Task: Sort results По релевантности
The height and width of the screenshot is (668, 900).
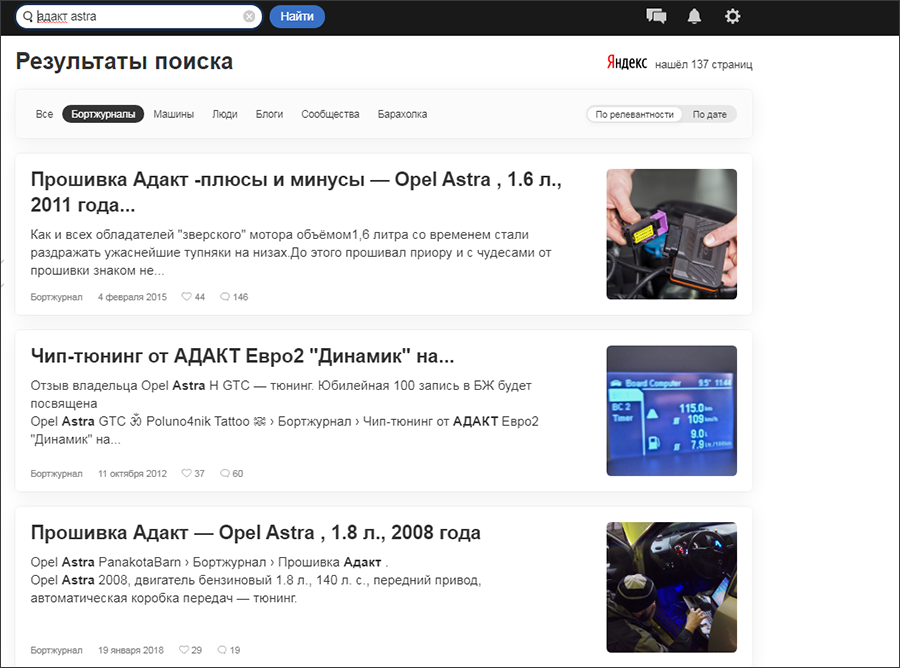Action: [634, 114]
